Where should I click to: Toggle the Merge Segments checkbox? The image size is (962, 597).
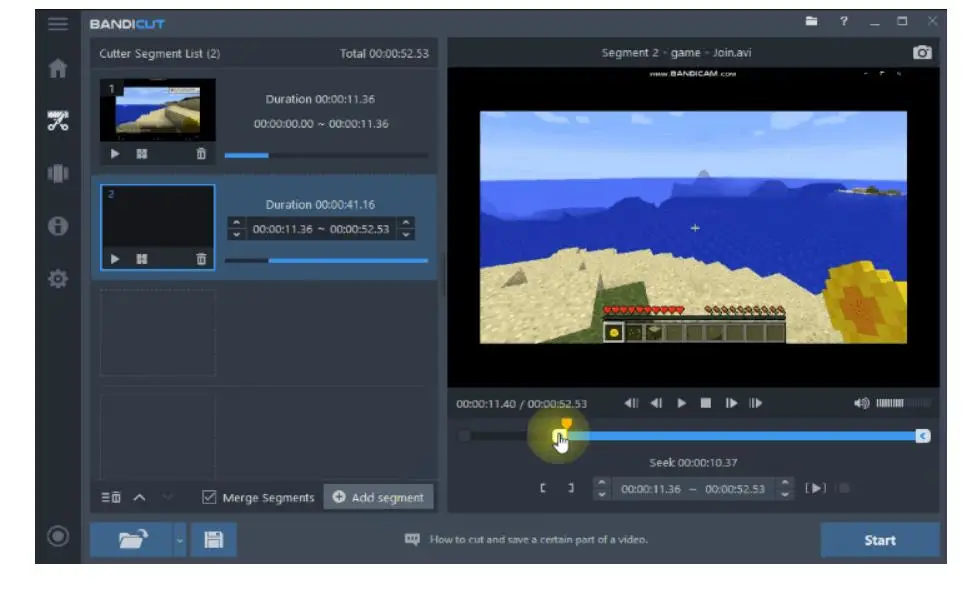click(209, 497)
